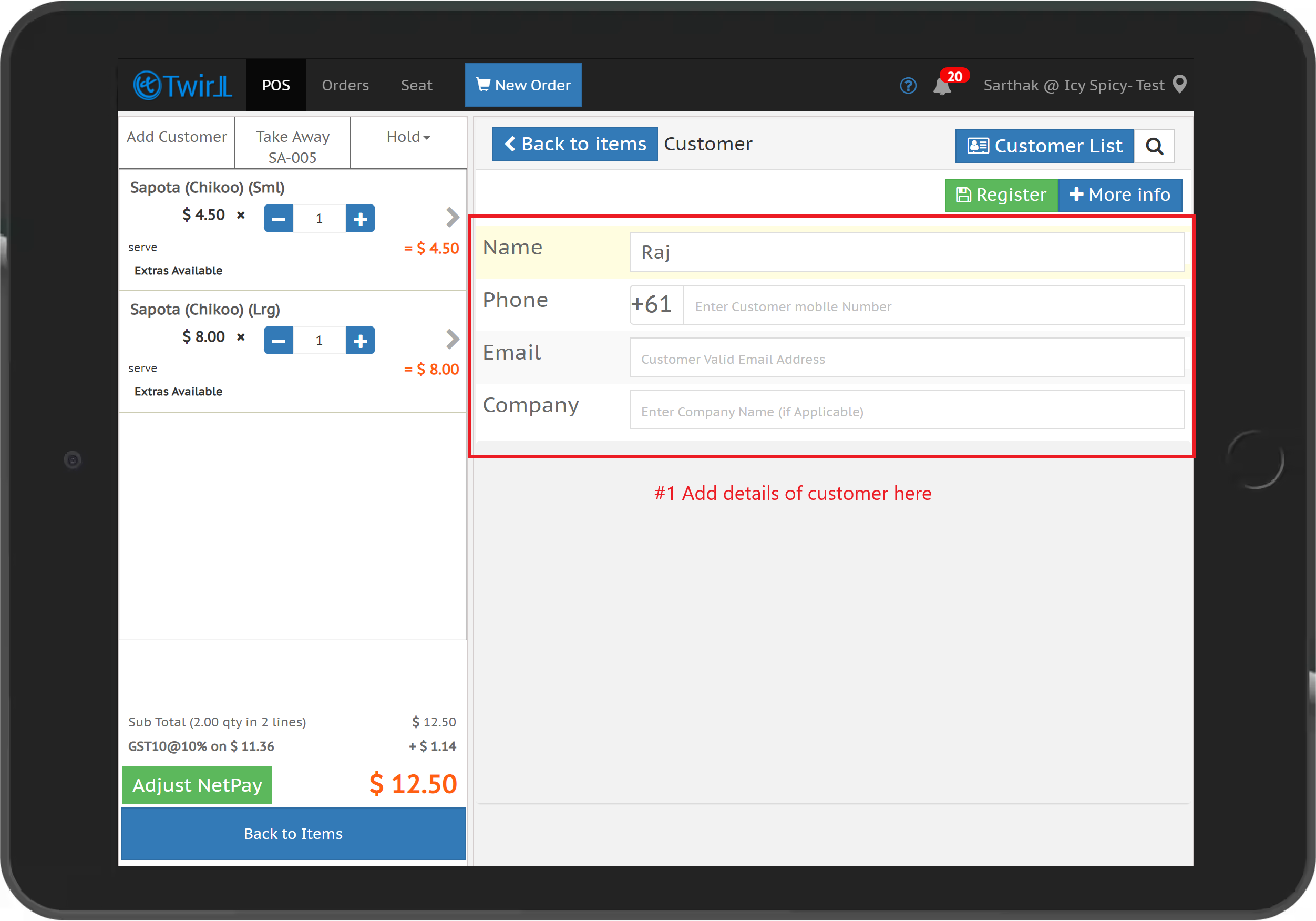
Task: Open the POS tab
Action: 276,85
